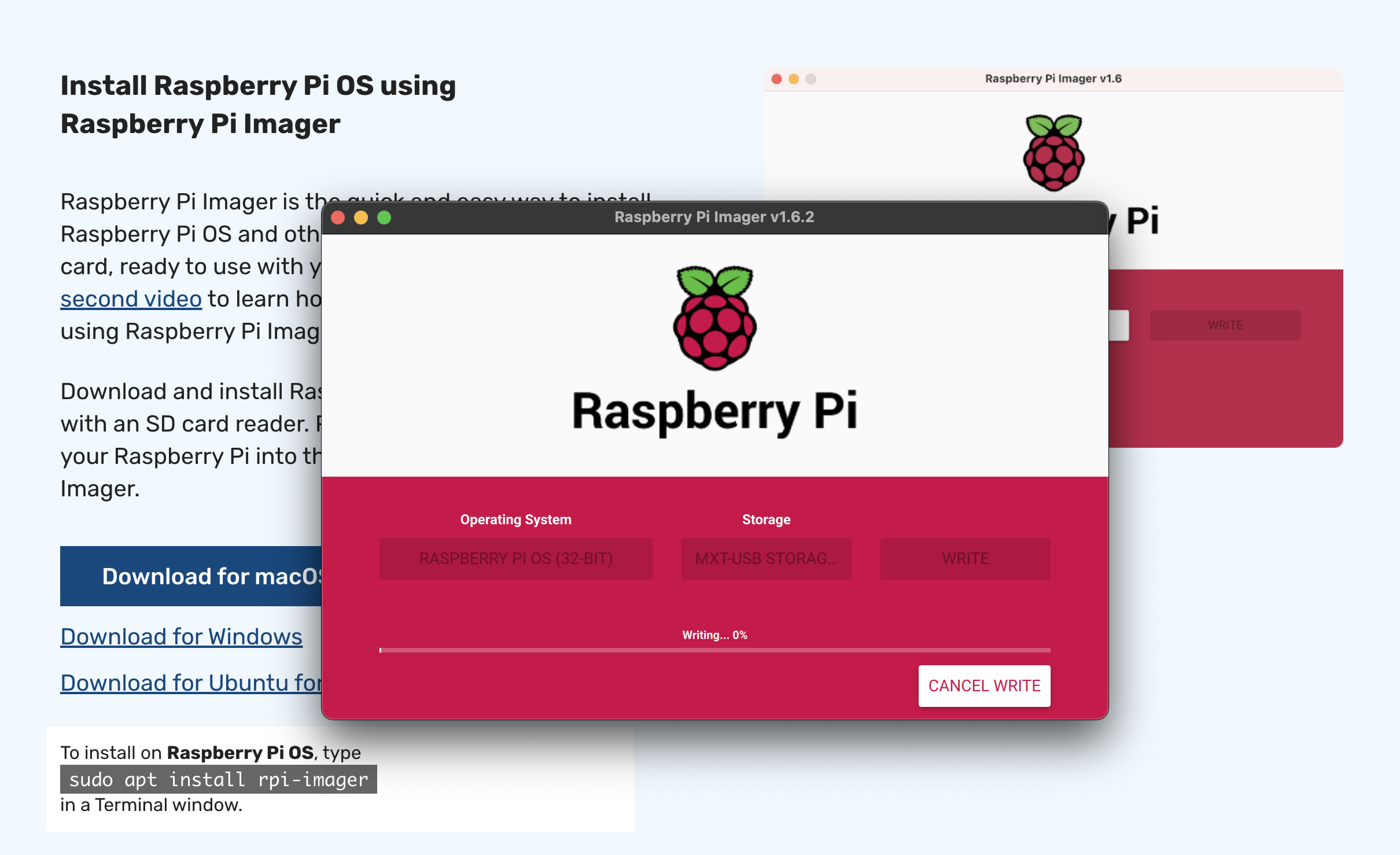This screenshot has height=855, width=1400.
Task: Open the Raspberry Pi OS (32-bit) selector
Action: [515, 558]
